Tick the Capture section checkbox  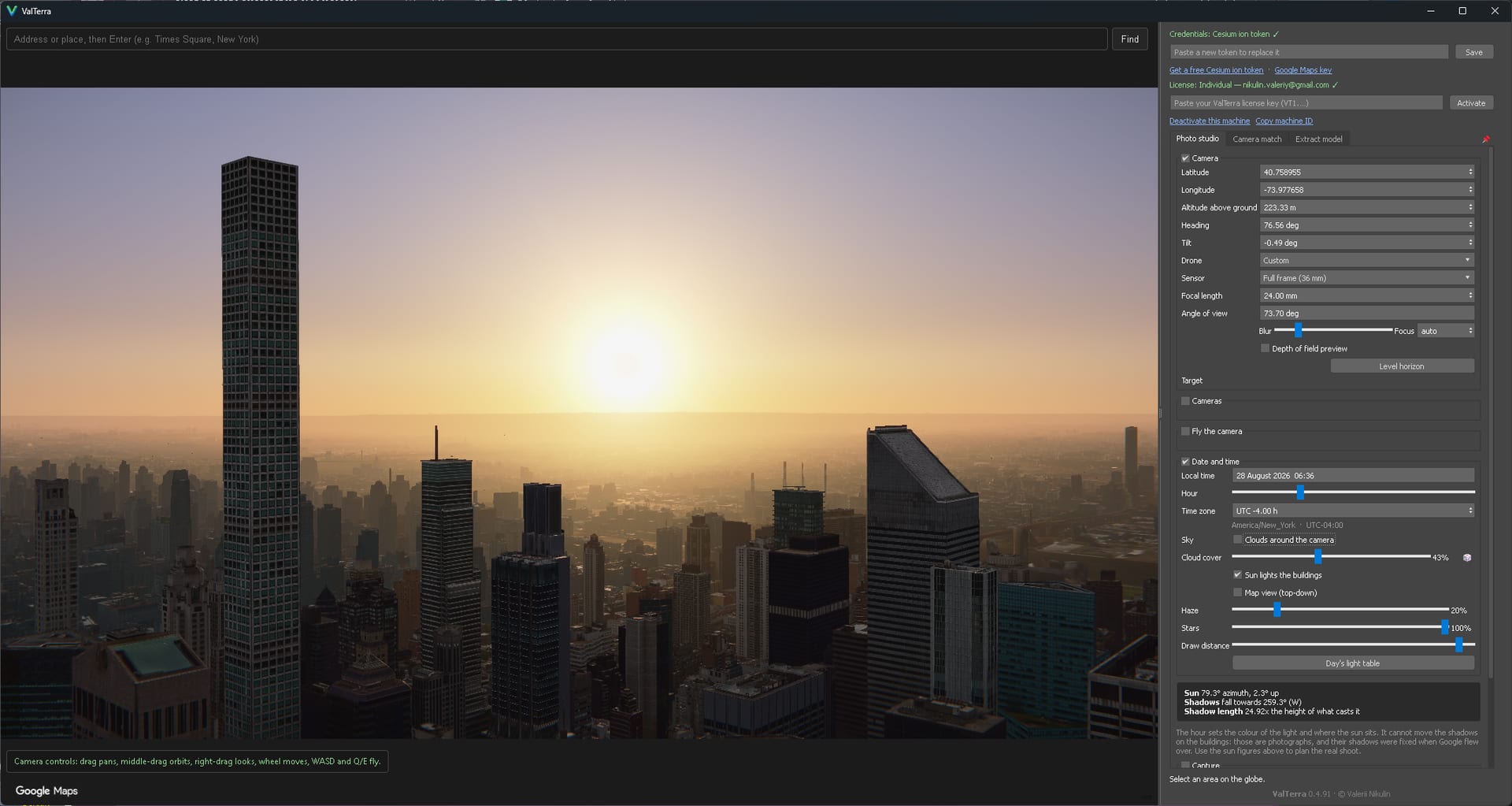point(1185,765)
